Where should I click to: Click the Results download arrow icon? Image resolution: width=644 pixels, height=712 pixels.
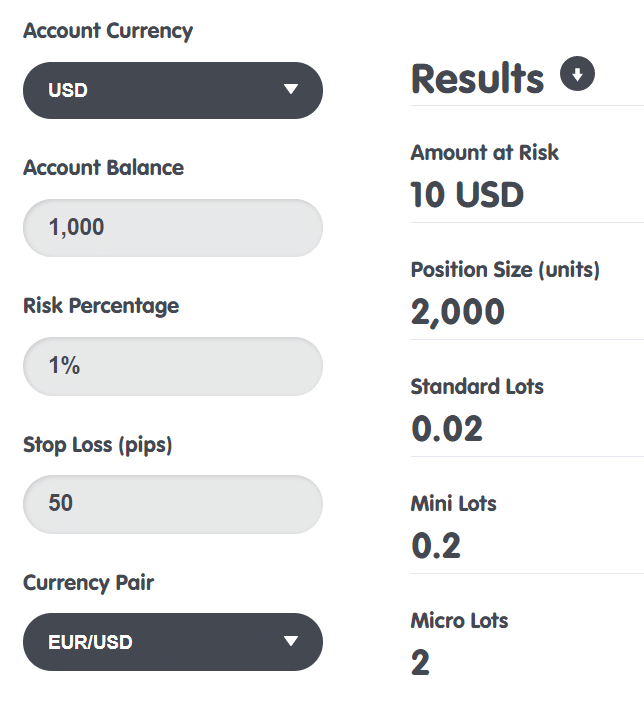coord(577,74)
